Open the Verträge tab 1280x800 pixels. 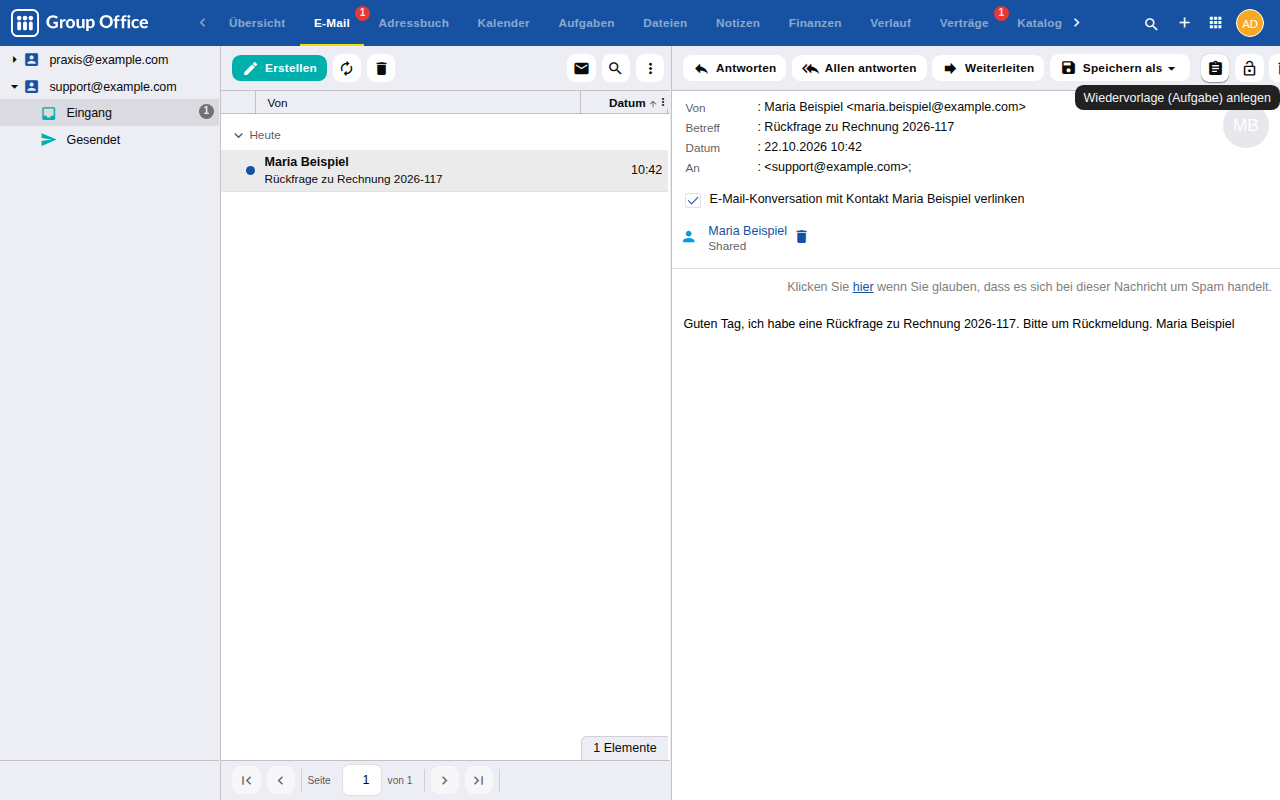(964, 23)
